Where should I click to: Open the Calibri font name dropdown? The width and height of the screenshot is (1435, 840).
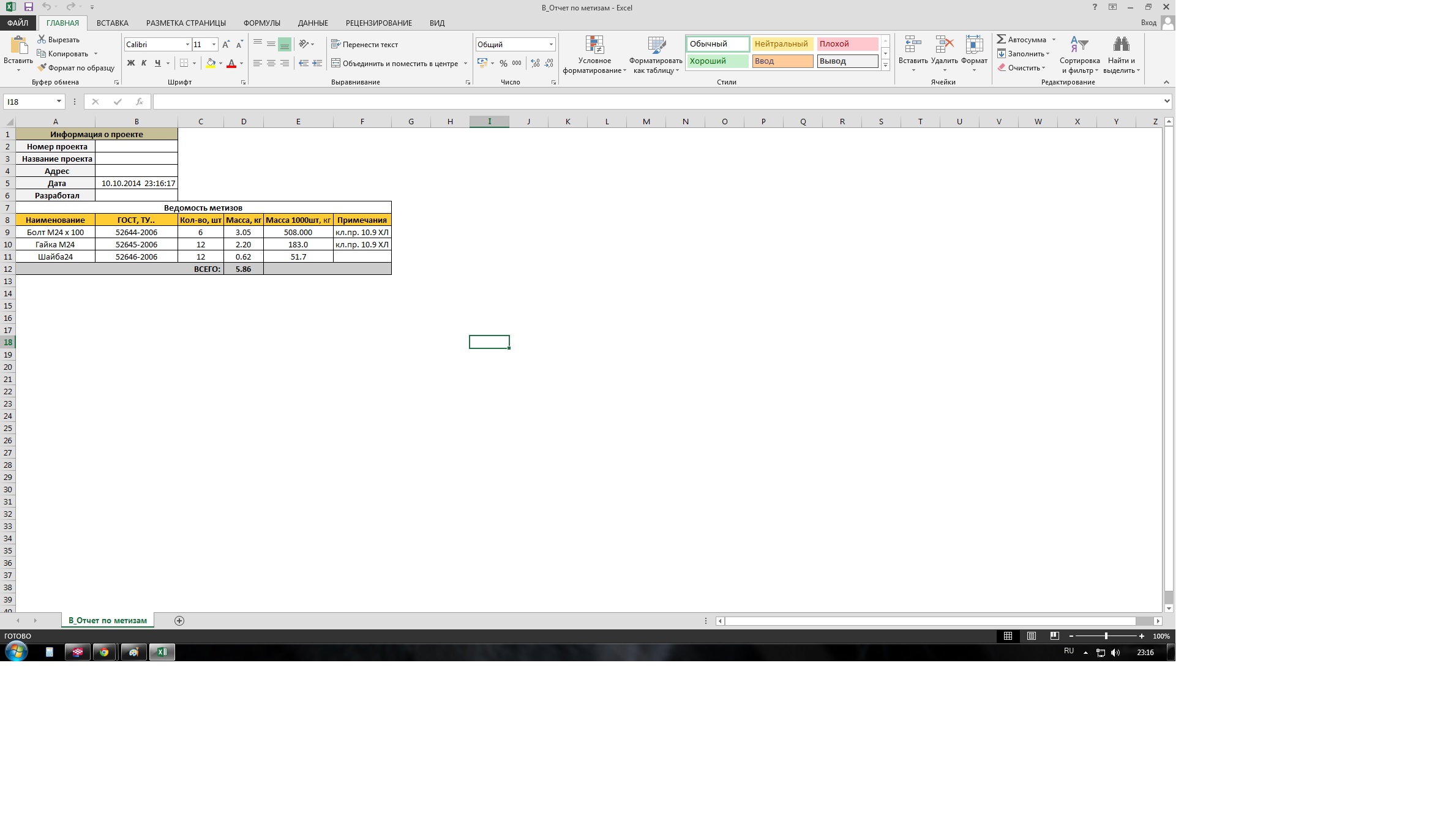187,45
